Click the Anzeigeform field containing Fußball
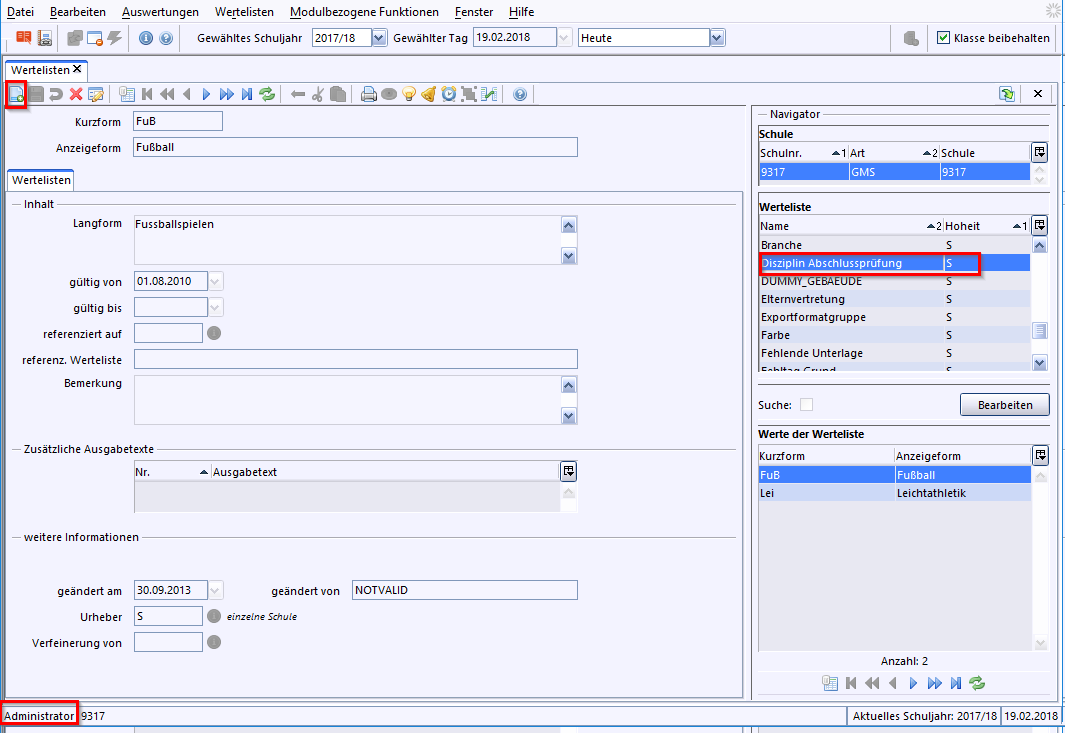 (x=355, y=147)
